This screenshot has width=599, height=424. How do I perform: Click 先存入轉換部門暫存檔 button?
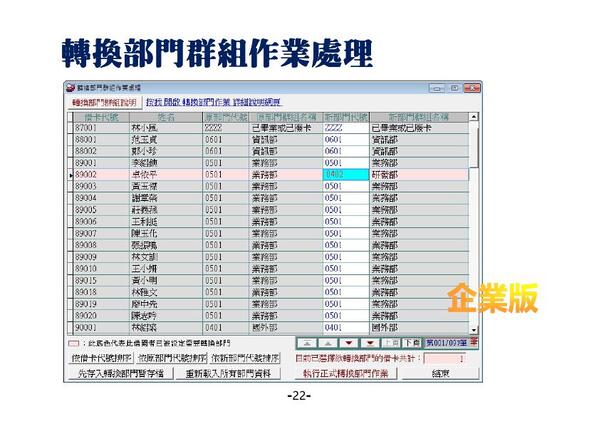120,373
